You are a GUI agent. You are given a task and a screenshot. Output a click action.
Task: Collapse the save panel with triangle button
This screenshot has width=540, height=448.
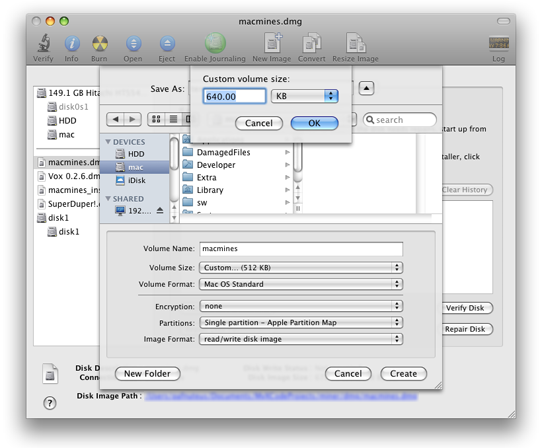click(x=366, y=88)
